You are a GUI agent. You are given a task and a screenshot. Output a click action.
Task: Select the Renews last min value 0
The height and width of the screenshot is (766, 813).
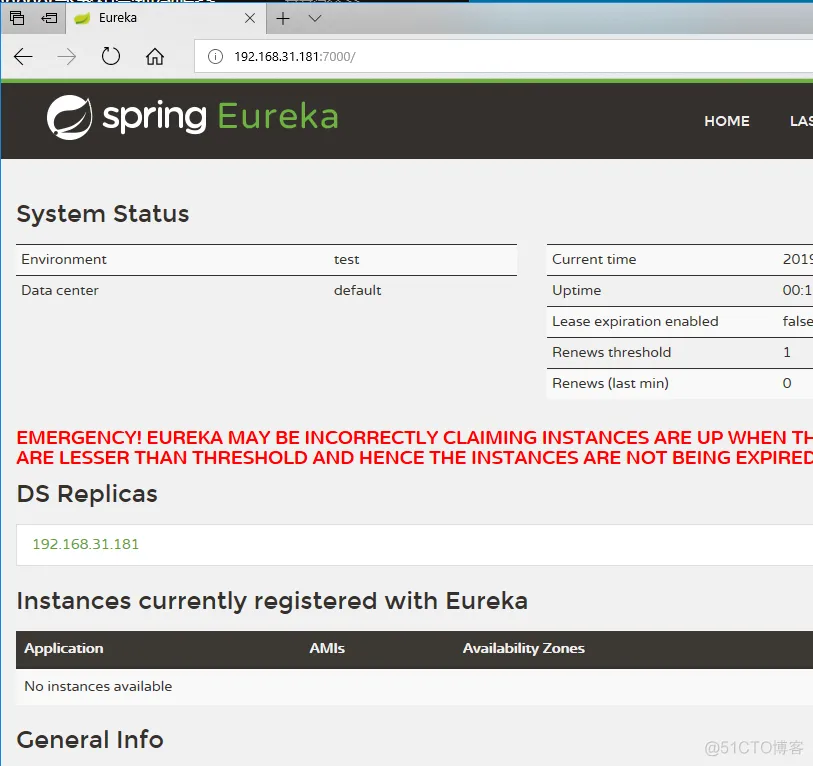pos(787,383)
